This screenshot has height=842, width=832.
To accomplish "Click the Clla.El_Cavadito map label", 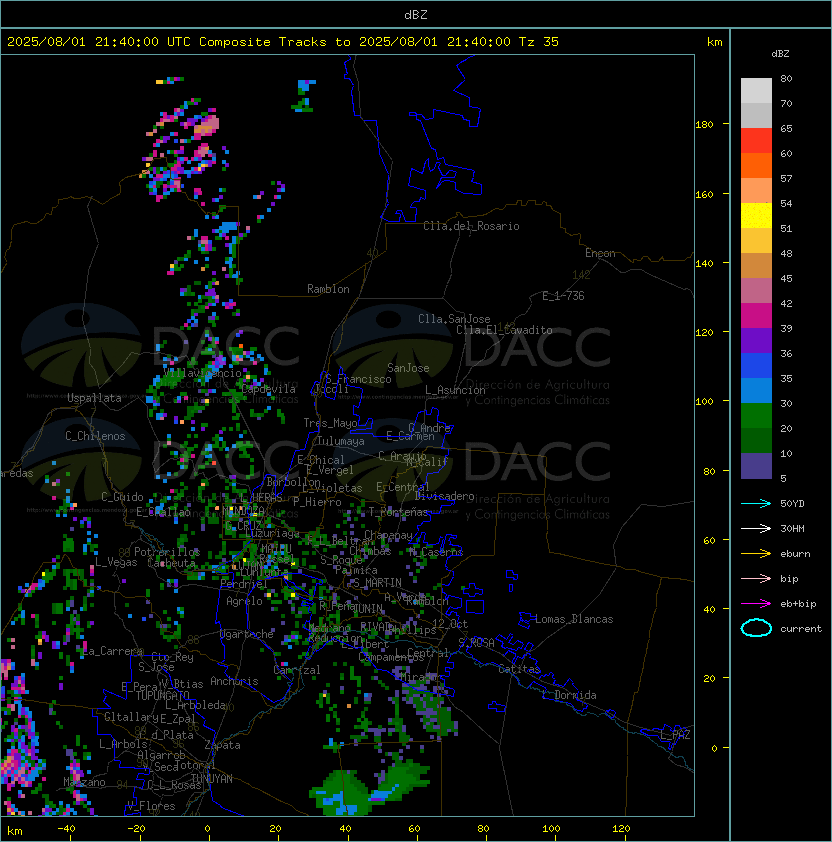I will tap(504, 330).
